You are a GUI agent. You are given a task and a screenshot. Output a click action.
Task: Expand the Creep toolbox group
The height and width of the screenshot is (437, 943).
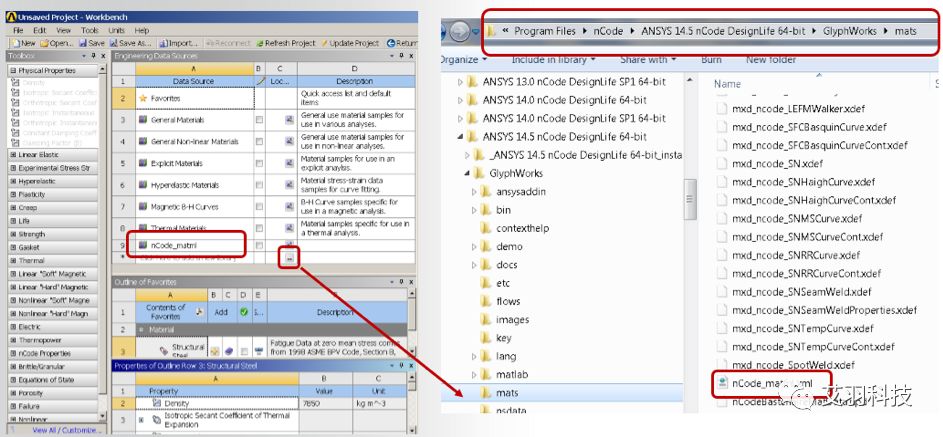click(13, 207)
